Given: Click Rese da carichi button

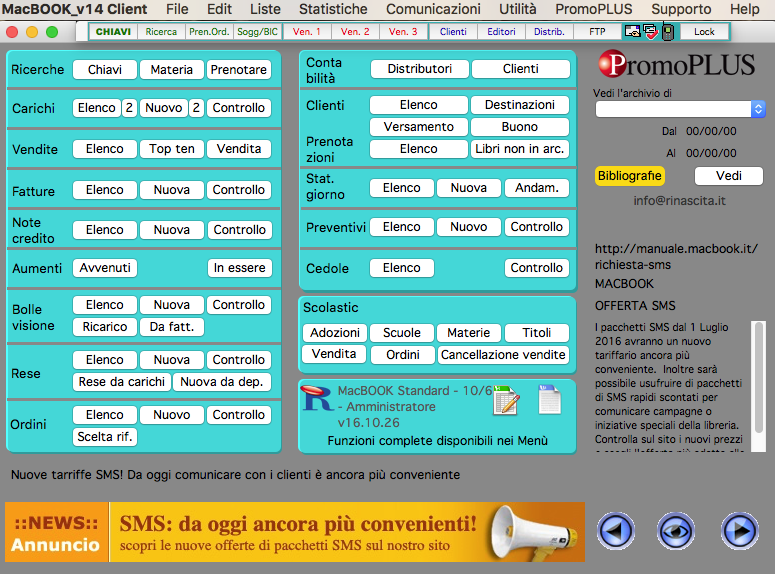Looking at the screenshot, I should point(122,382).
